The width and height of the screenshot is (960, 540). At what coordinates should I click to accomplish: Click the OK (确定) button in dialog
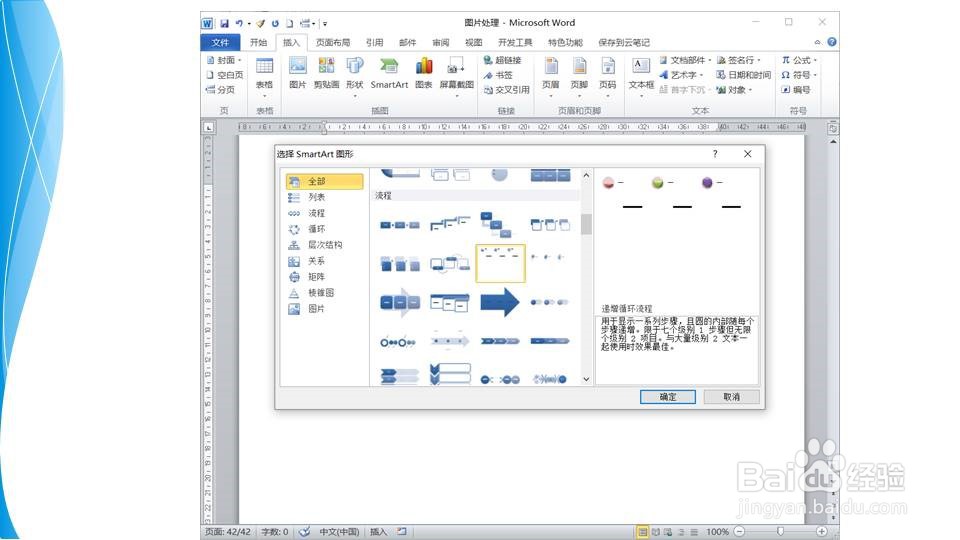(668, 397)
